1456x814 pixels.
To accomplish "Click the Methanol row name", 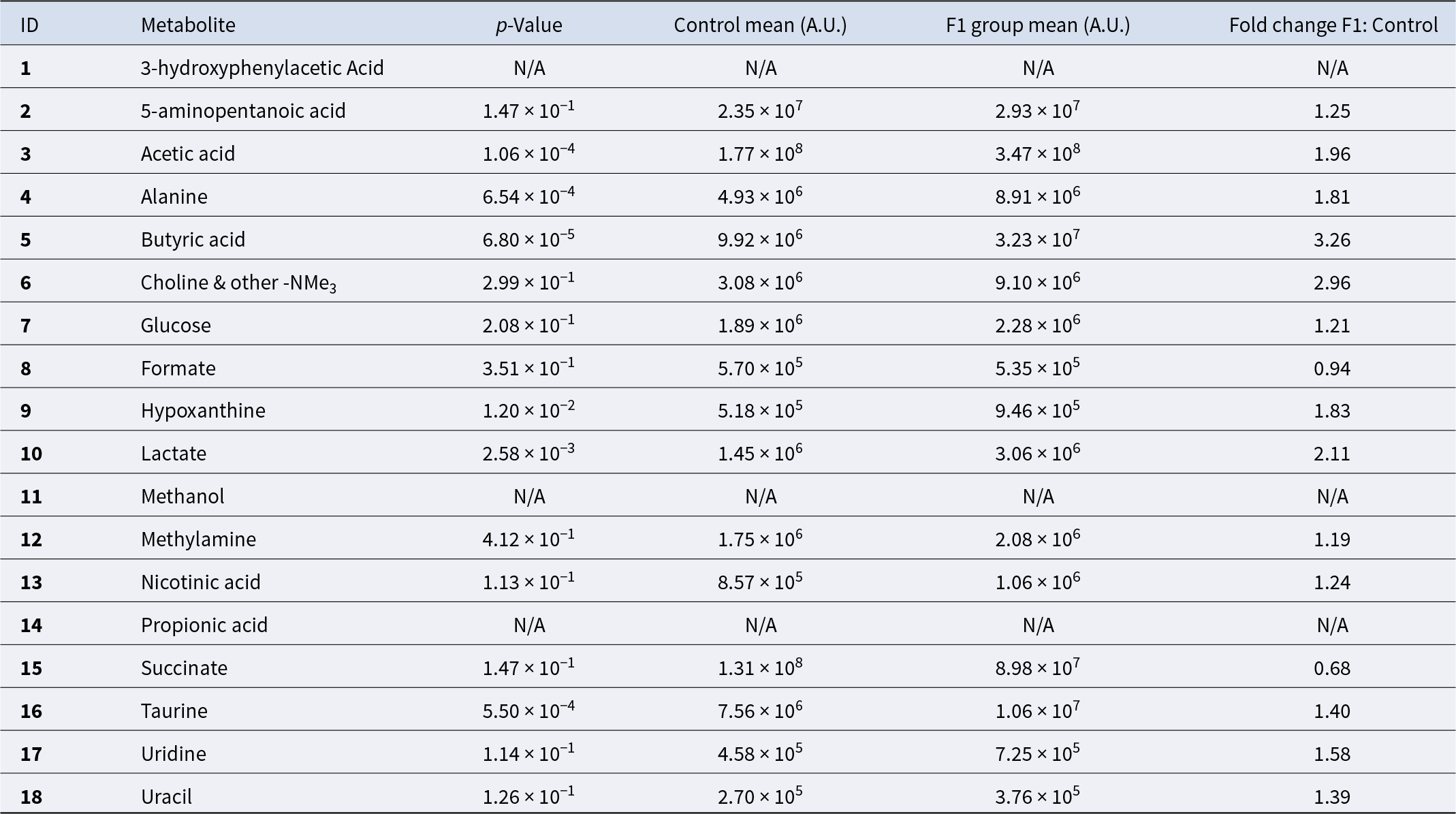I will pyautogui.click(x=183, y=497).
